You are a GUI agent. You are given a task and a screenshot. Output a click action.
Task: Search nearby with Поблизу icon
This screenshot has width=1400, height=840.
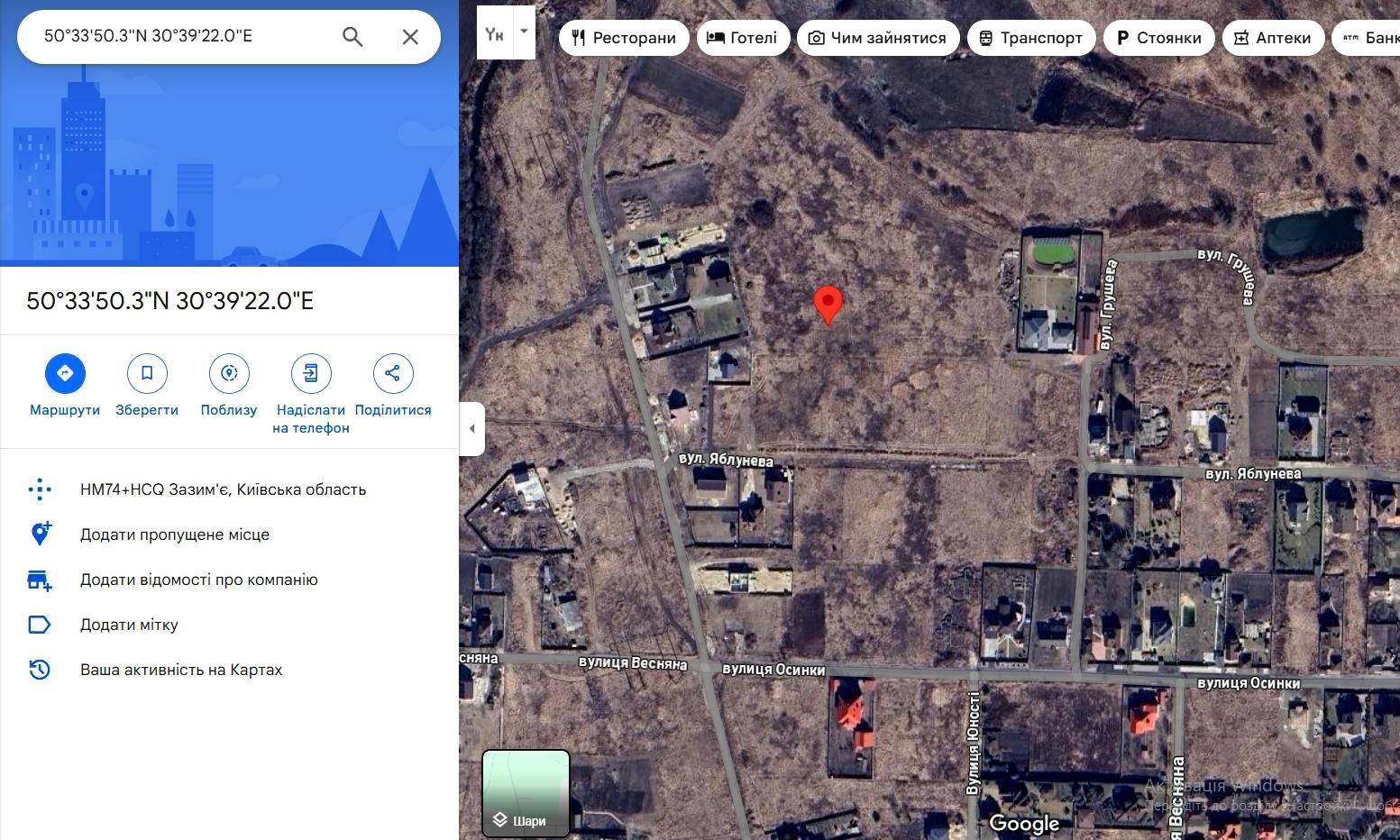coord(229,373)
